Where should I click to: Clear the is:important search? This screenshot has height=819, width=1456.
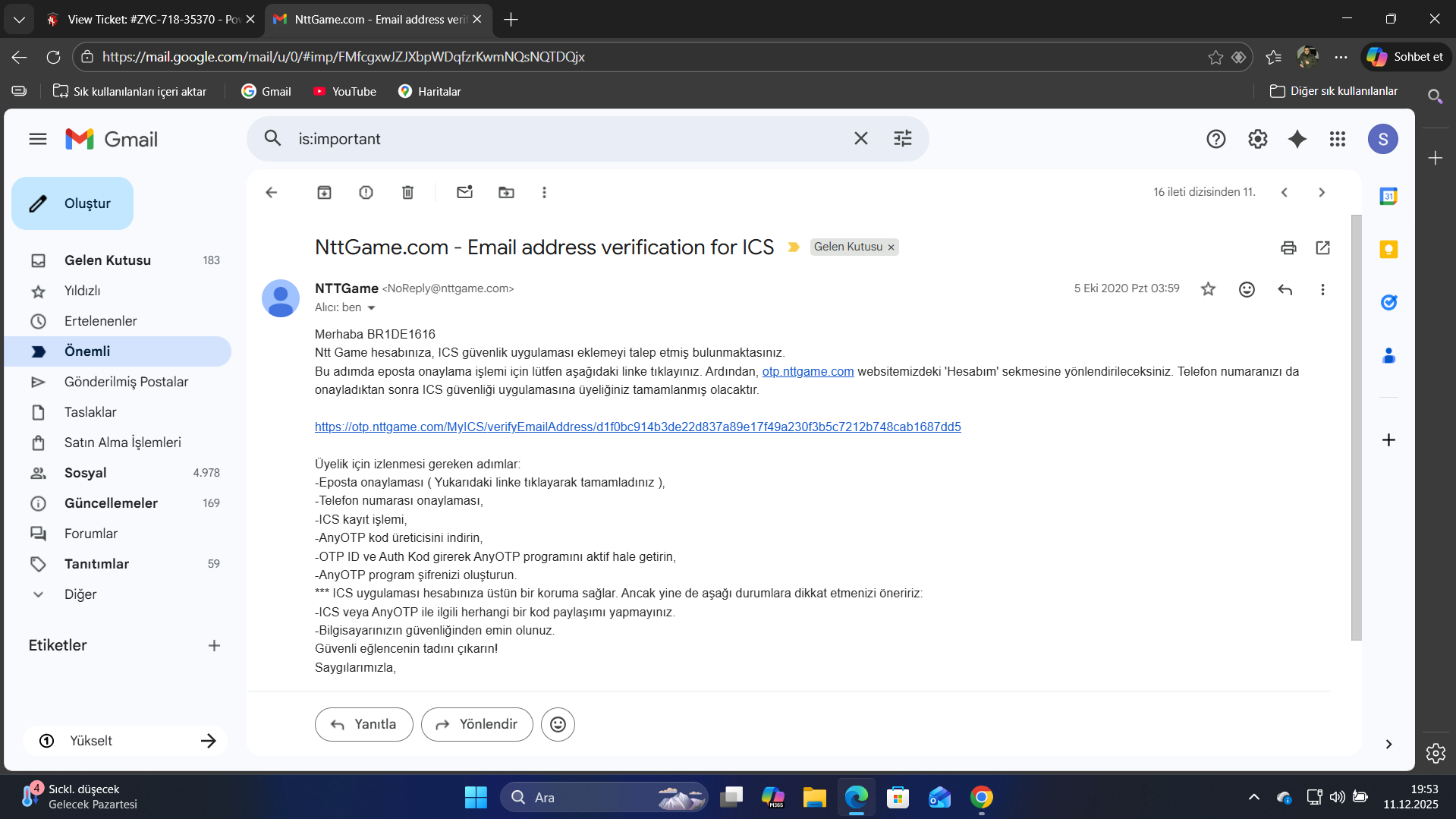860,139
